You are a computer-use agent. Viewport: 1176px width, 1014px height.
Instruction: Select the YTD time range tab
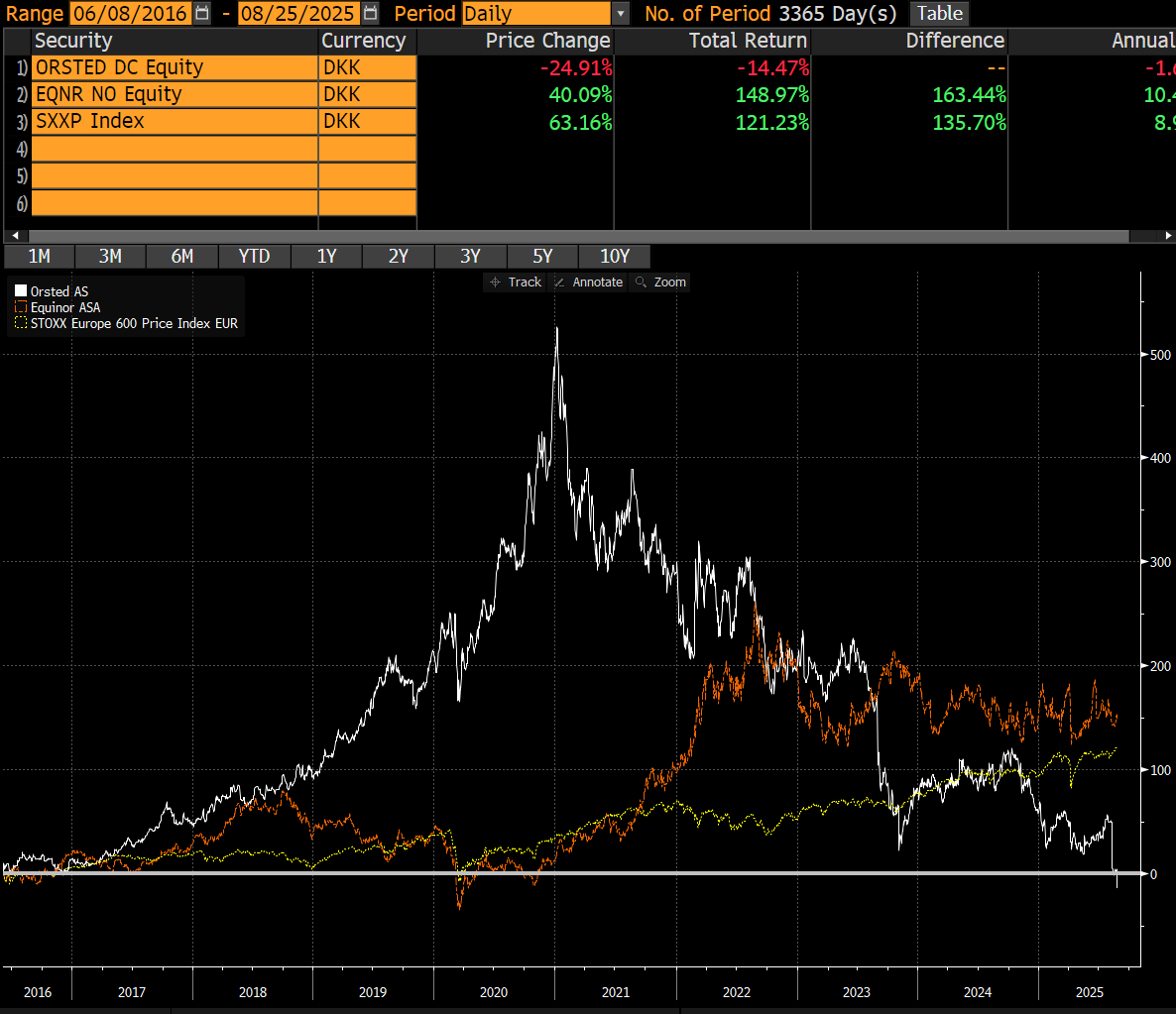[254, 257]
